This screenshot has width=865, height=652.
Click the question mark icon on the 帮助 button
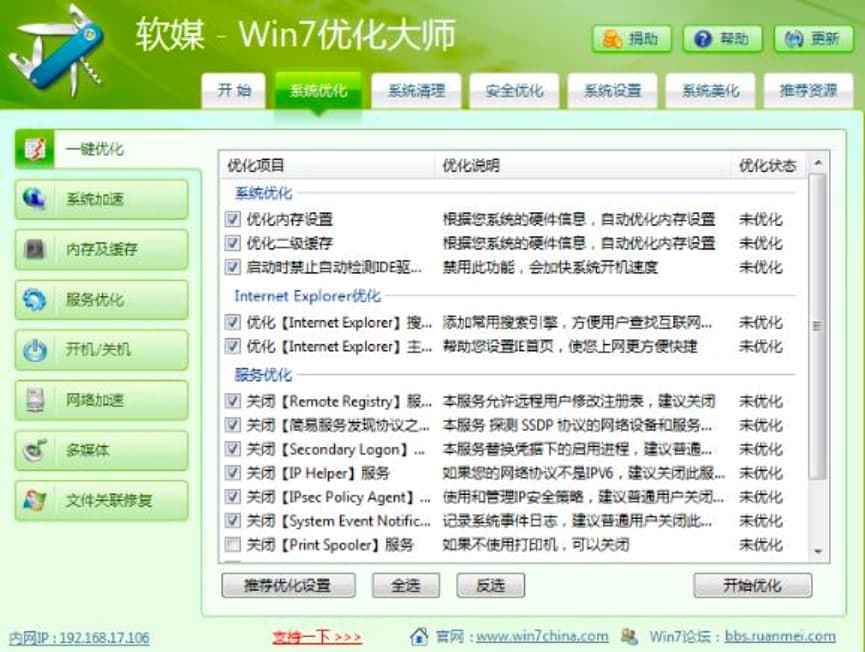tap(702, 39)
